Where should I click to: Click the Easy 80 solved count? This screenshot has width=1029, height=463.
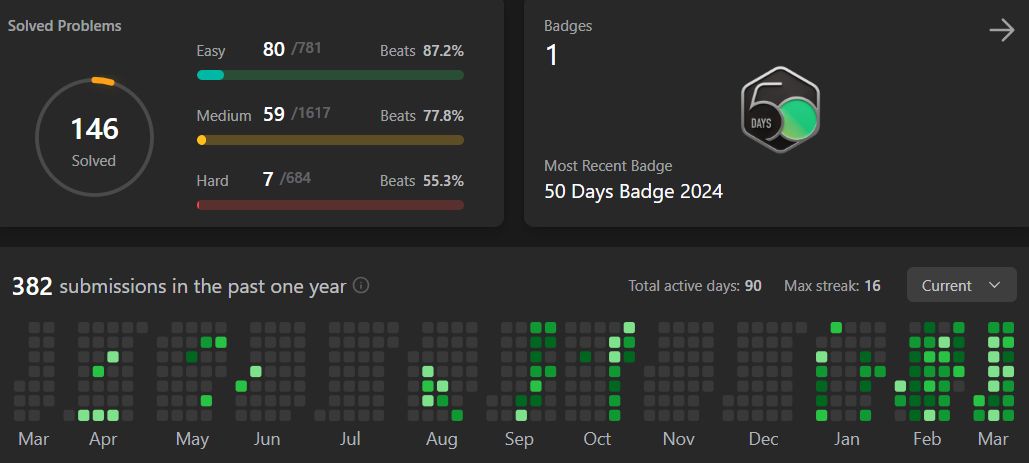(273, 49)
